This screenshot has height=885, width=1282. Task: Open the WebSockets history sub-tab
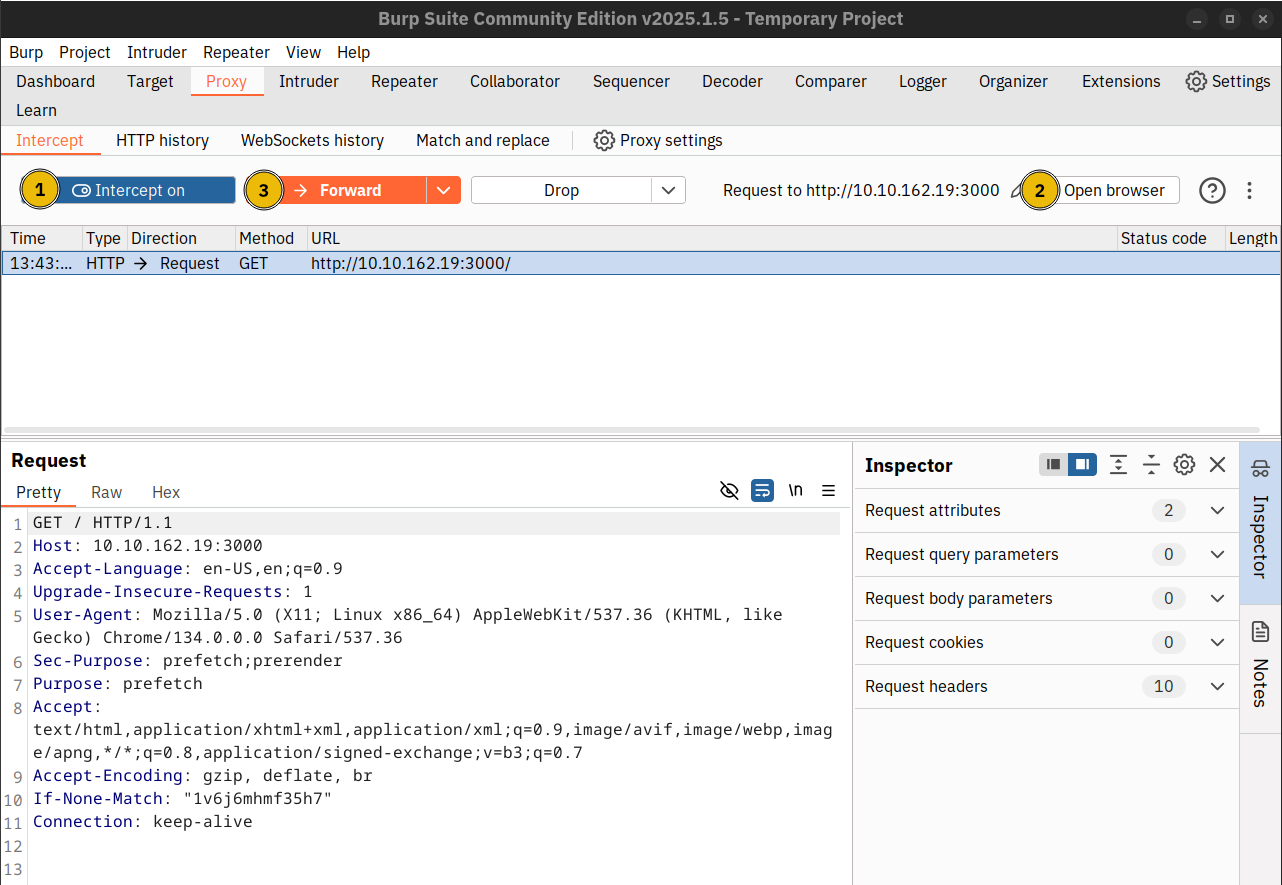(x=312, y=140)
